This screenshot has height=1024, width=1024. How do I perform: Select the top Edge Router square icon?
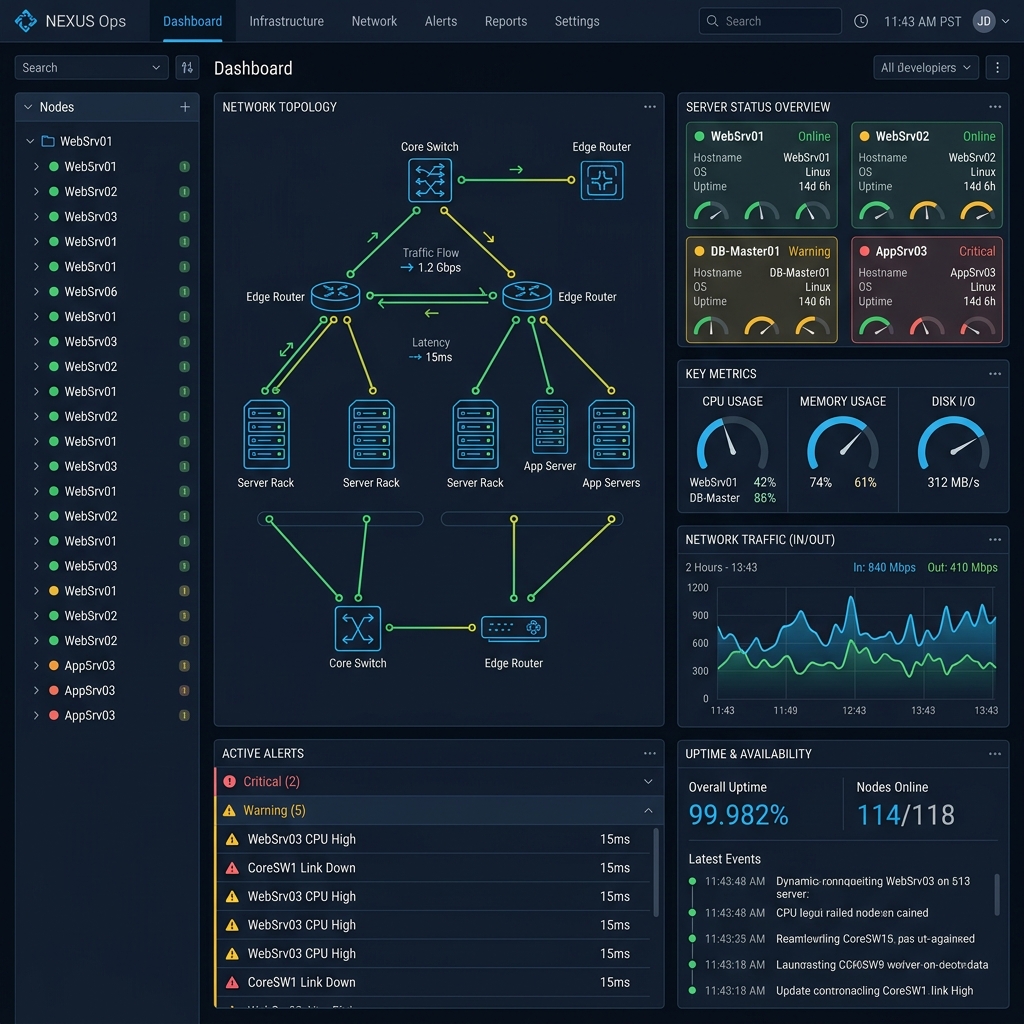pyautogui.click(x=602, y=181)
